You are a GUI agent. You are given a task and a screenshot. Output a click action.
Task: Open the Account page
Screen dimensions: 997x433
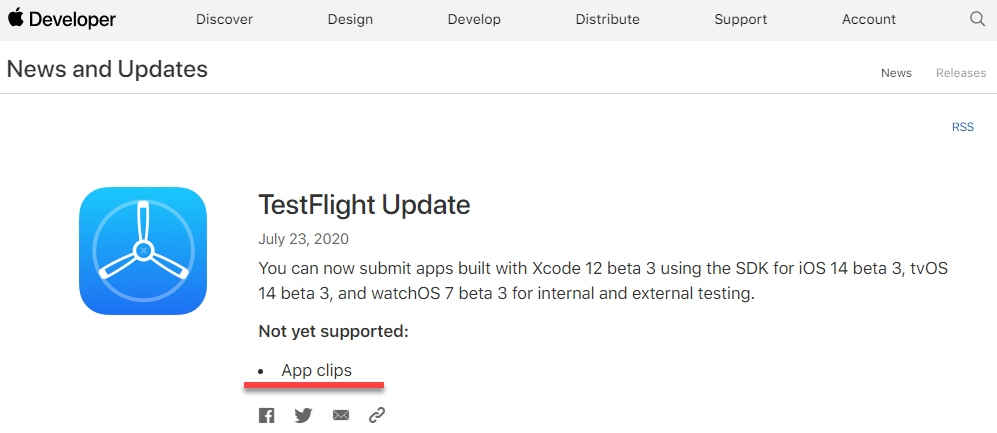coord(869,20)
